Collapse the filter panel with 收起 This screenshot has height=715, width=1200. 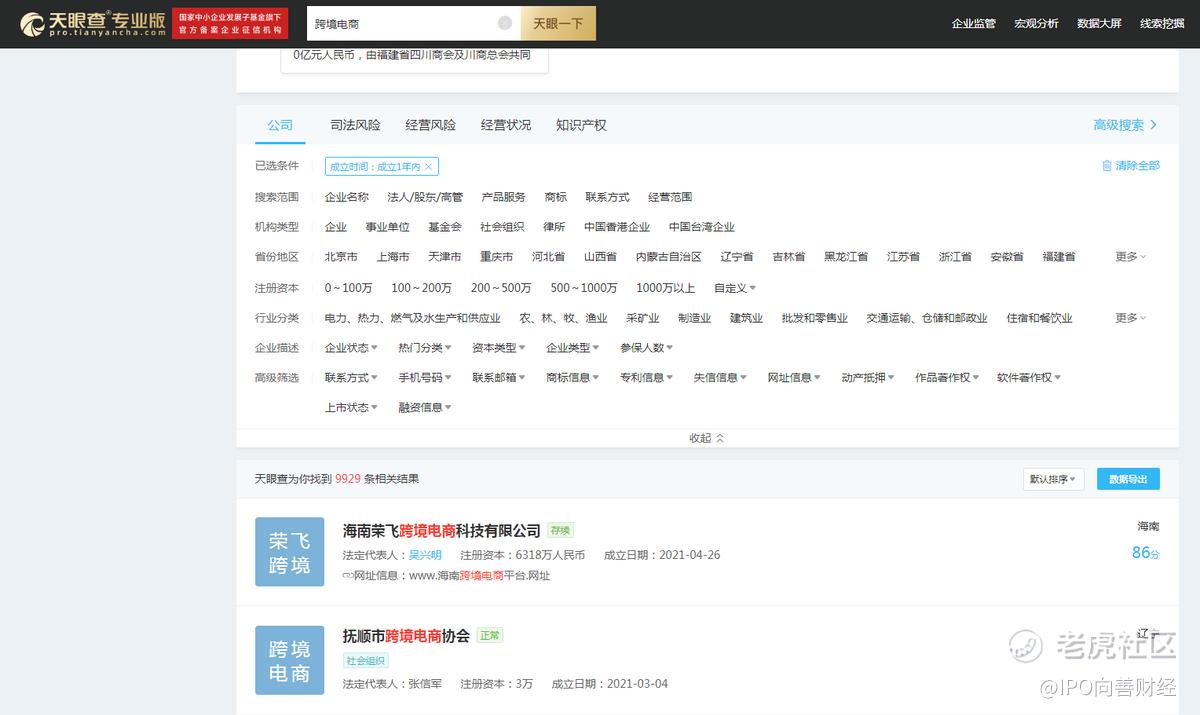706,438
